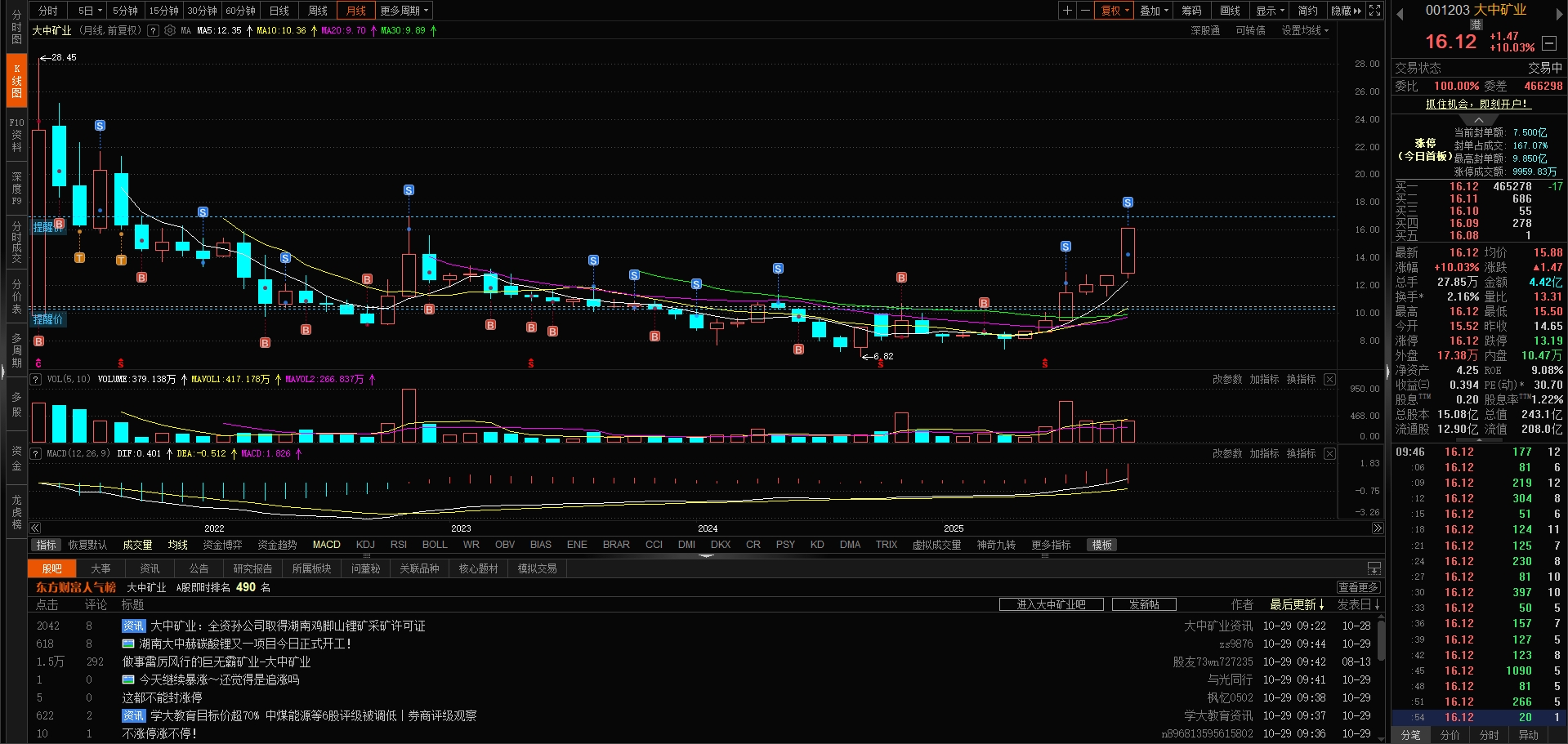Click 查看更多 link
Viewport: 1568px width, 744px height.
pyautogui.click(x=1359, y=587)
